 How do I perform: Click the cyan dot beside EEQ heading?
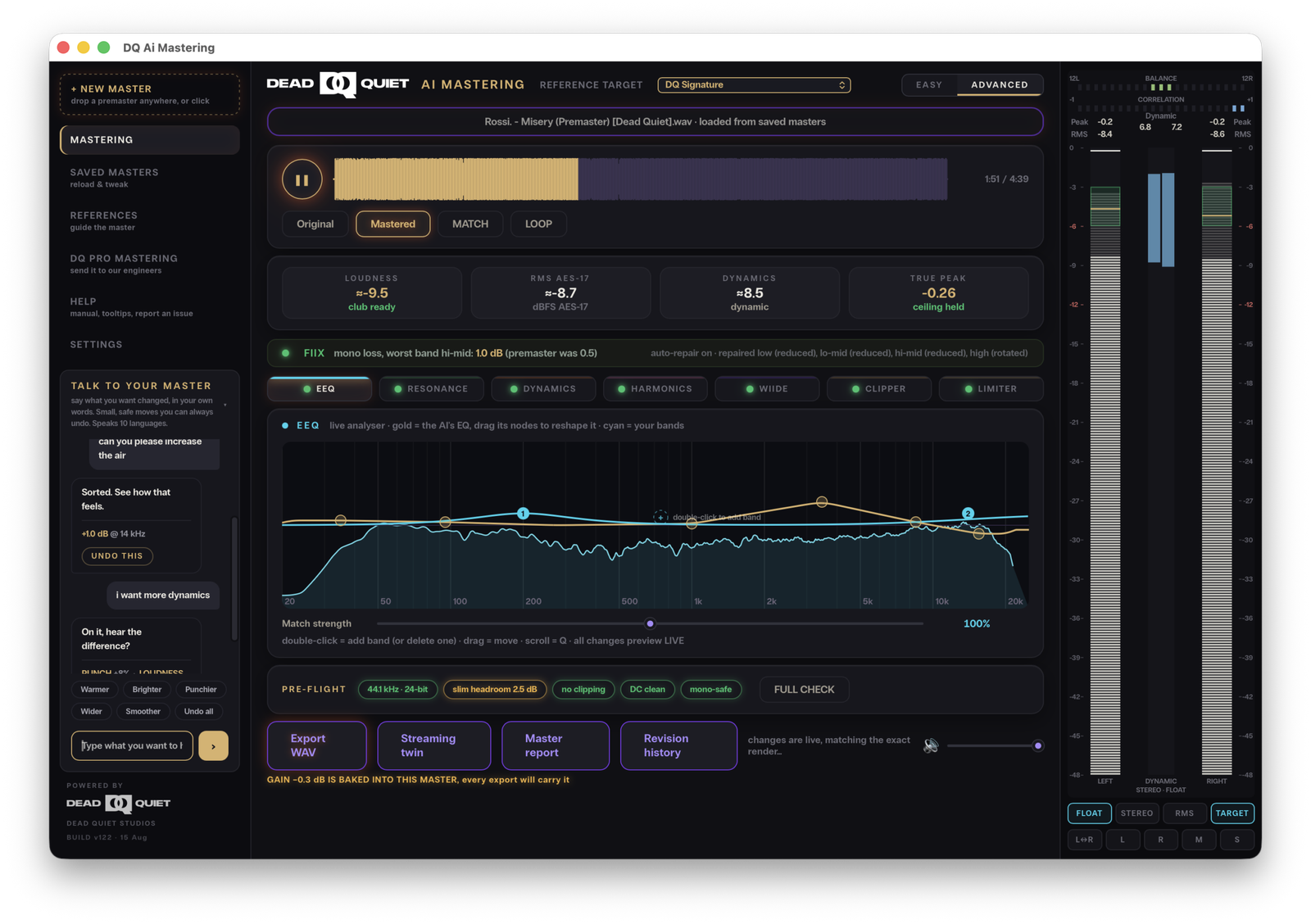click(x=285, y=426)
